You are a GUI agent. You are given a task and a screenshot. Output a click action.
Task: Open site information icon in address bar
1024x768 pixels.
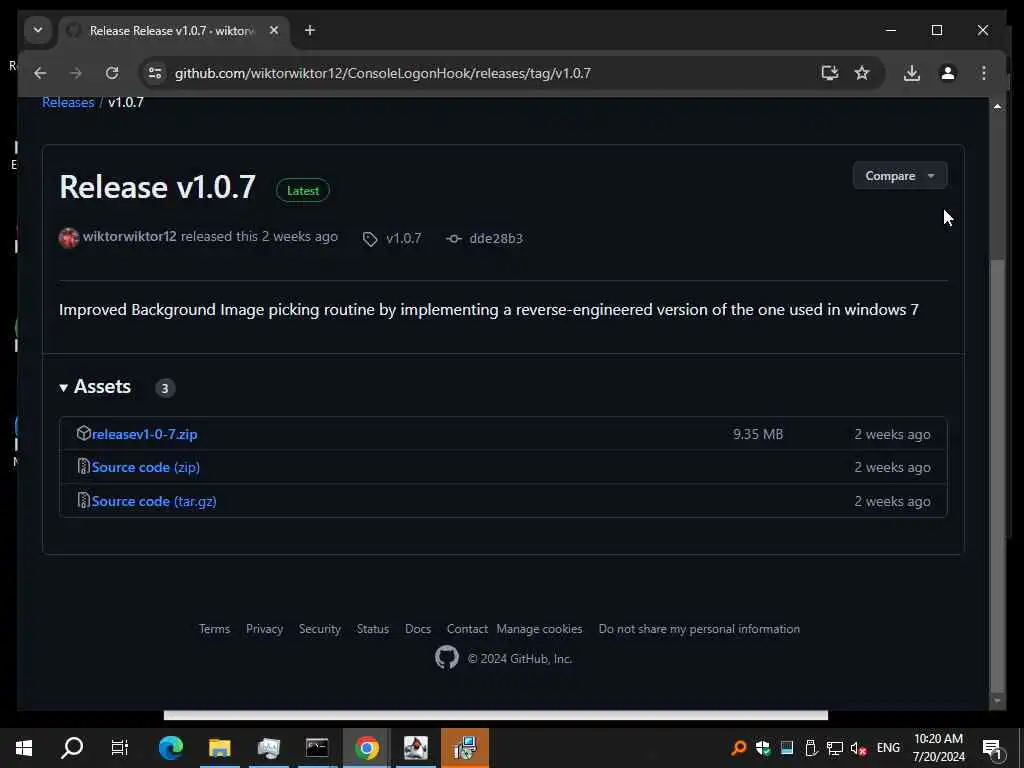click(x=155, y=73)
